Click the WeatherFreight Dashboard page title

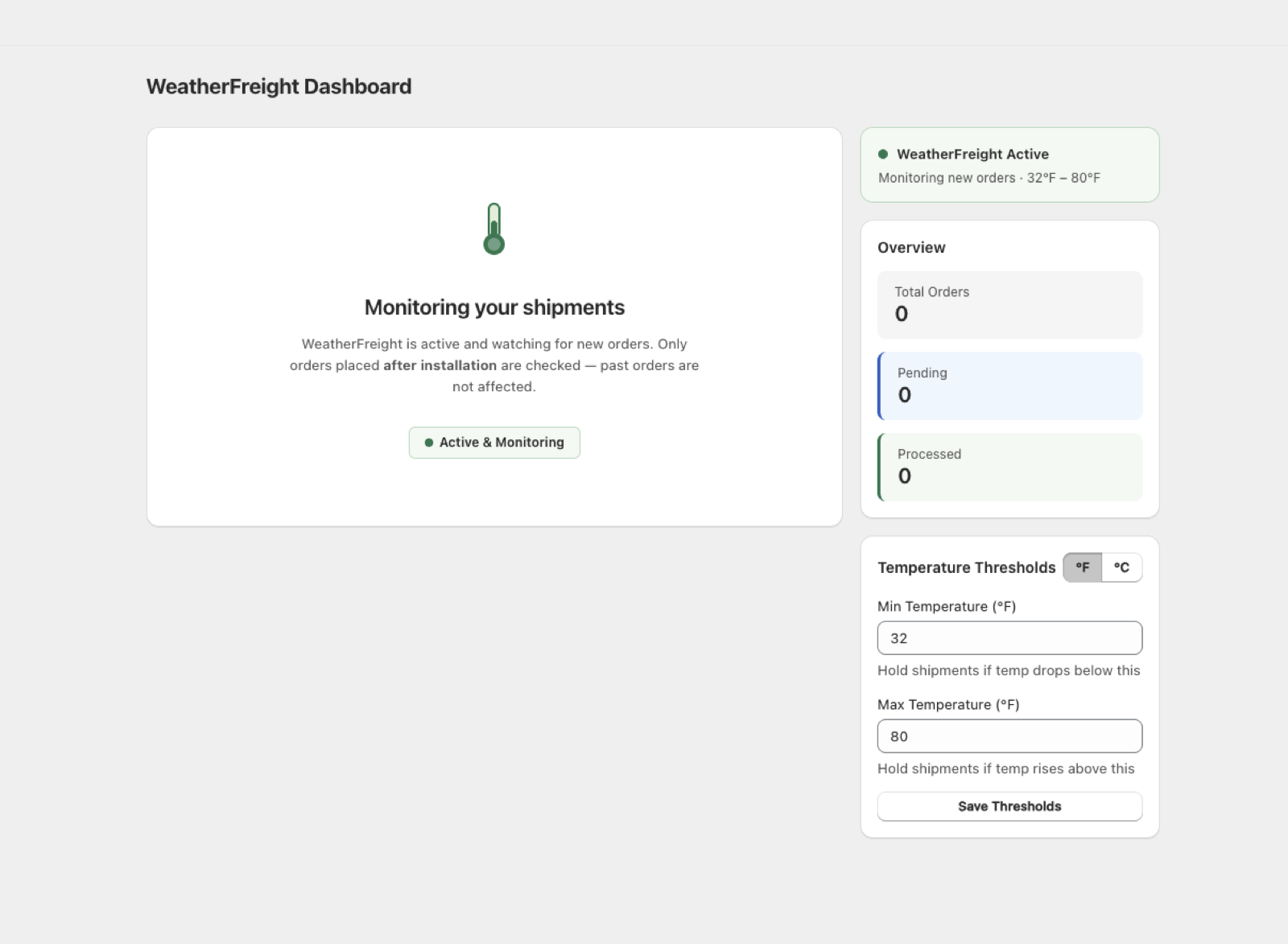(x=279, y=86)
